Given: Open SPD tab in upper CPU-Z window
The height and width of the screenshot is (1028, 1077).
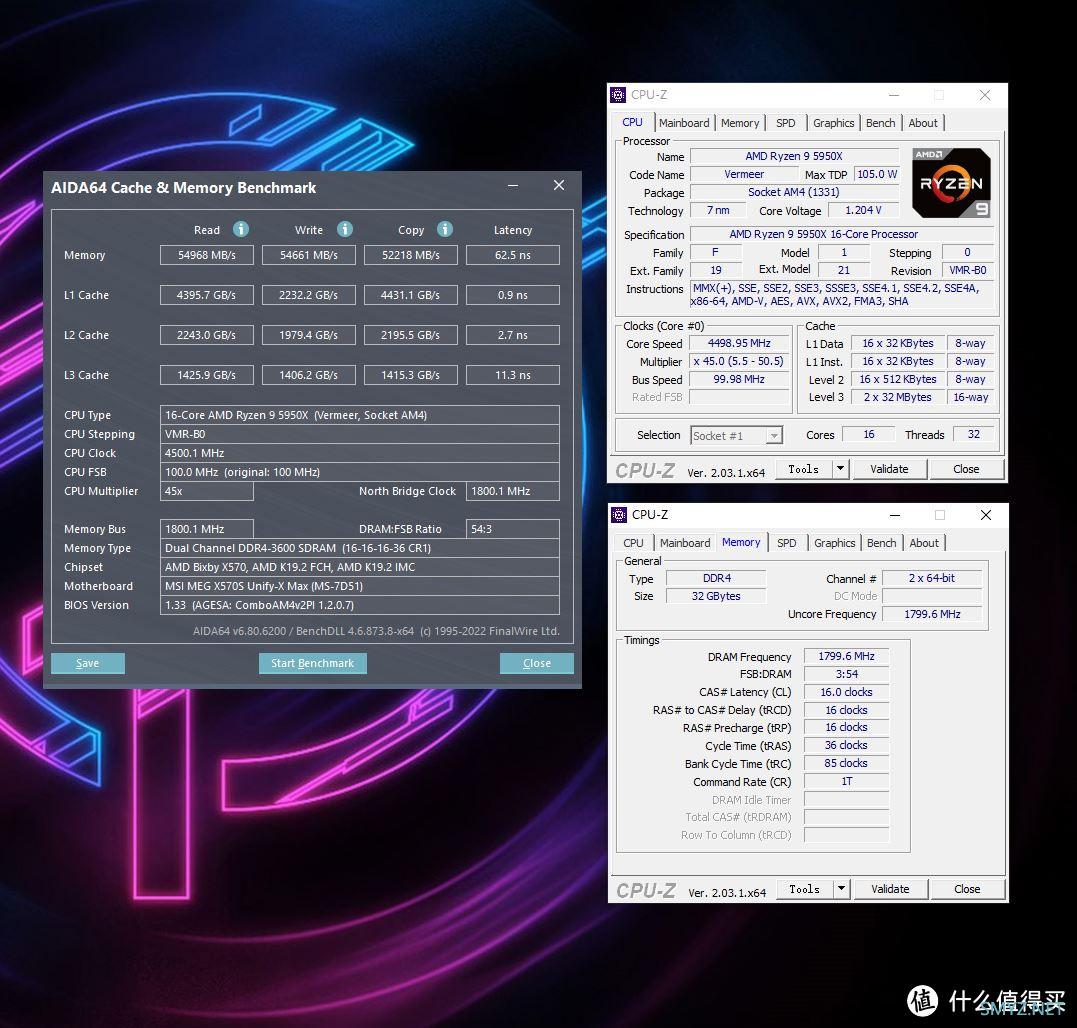Looking at the screenshot, I should point(786,123).
